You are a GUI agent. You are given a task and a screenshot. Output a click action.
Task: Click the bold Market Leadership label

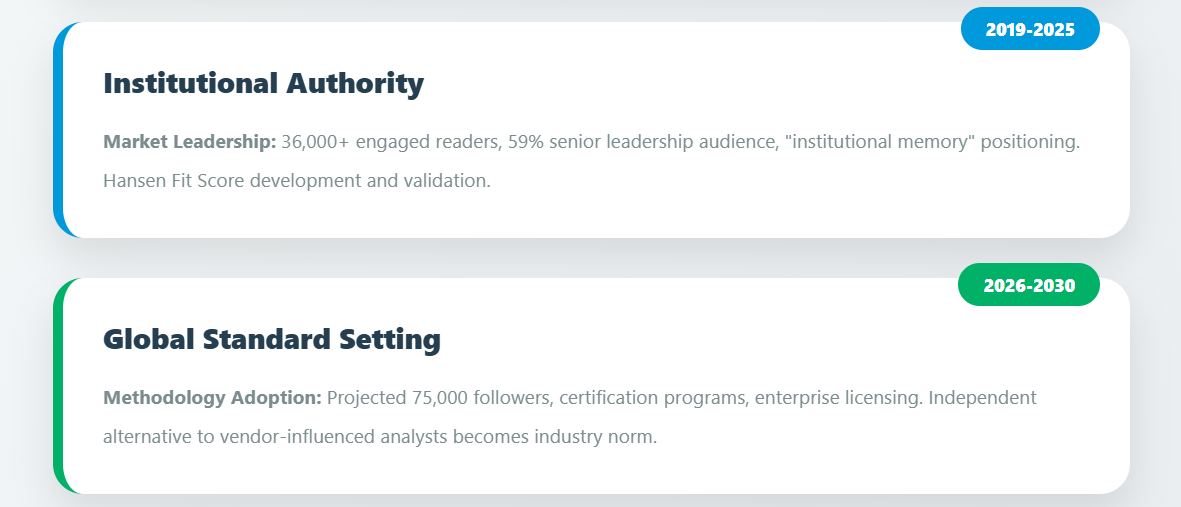tap(189, 142)
